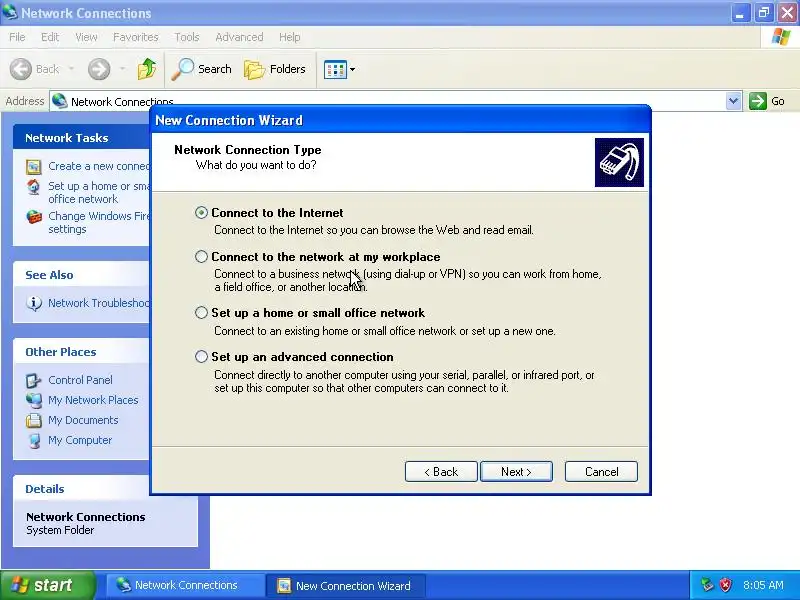Click the home network setup house icon
Viewport: 800px width, 600px height.
pyautogui.click(x=34, y=187)
